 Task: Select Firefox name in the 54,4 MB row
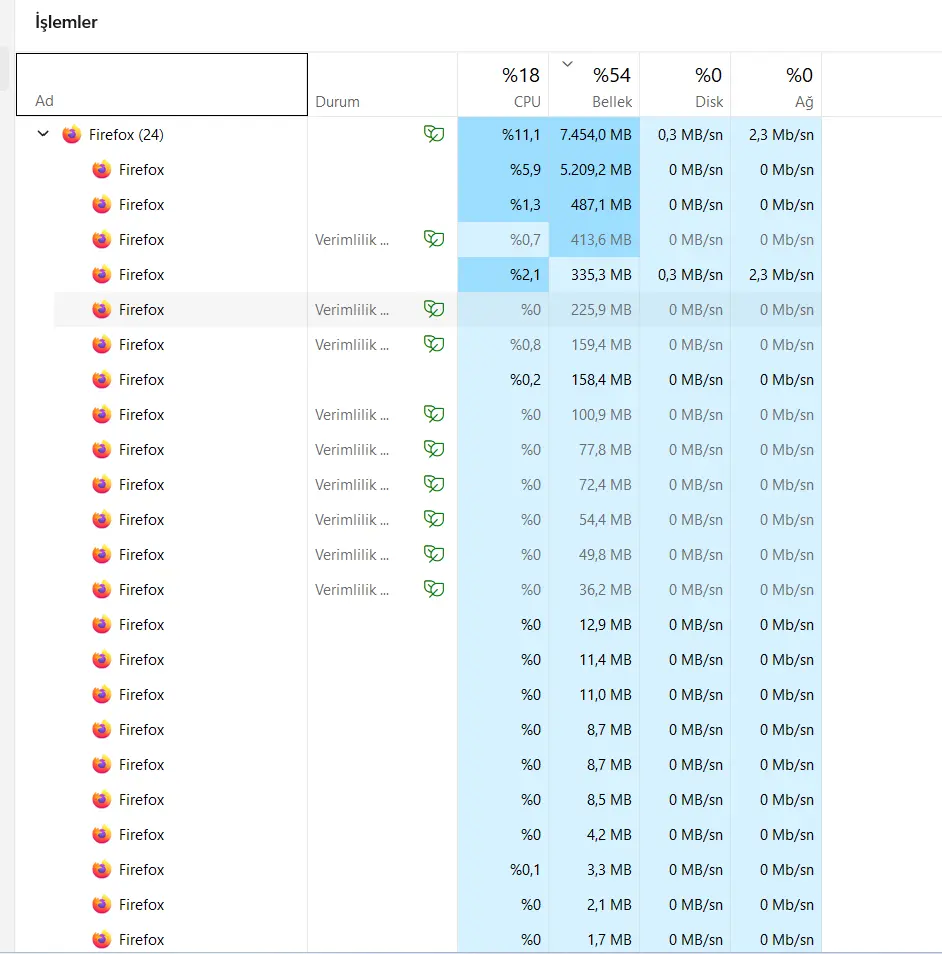pos(141,520)
